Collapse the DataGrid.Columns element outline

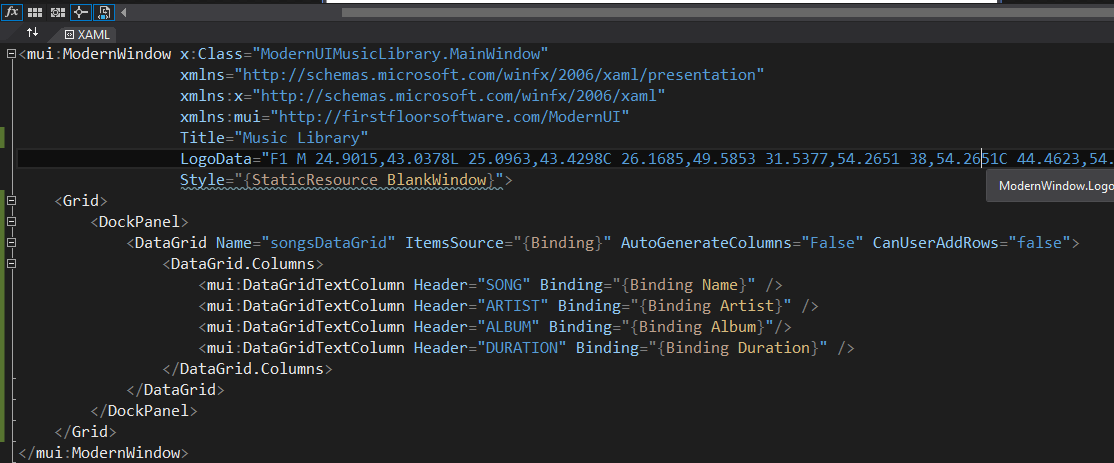[11, 264]
